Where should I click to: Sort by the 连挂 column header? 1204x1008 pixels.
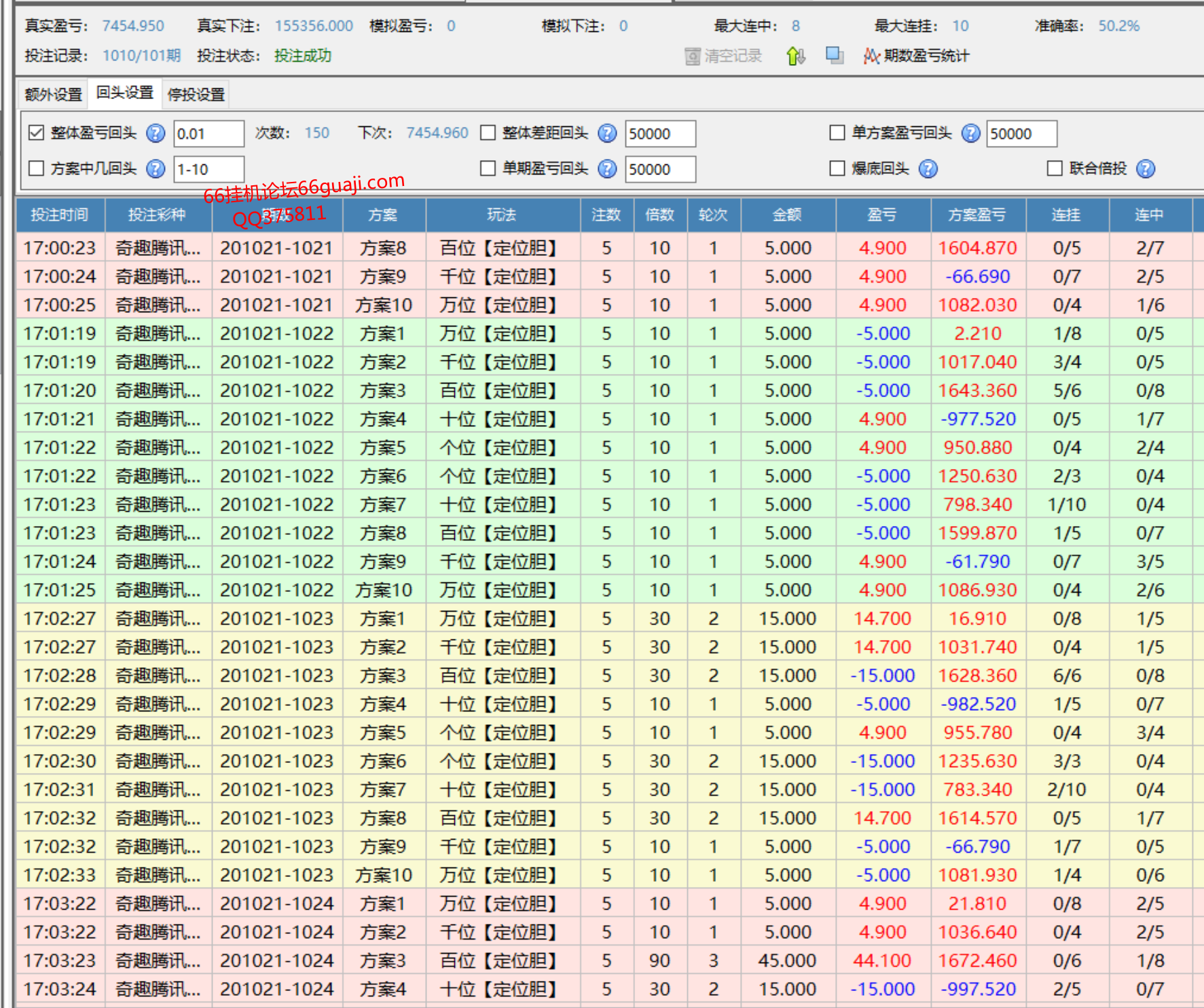(1067, 214)
